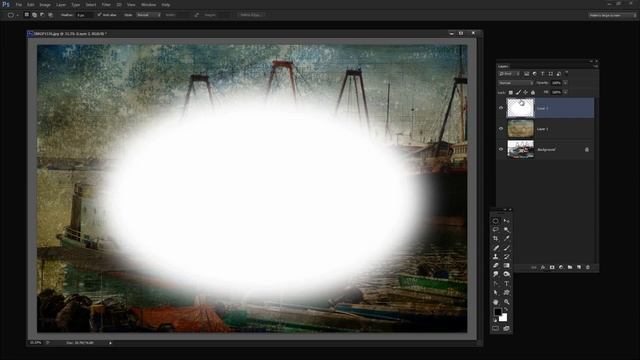640x360 pixels.
Task: Hide the Background layer visibility eye
Action: (501, 149)
